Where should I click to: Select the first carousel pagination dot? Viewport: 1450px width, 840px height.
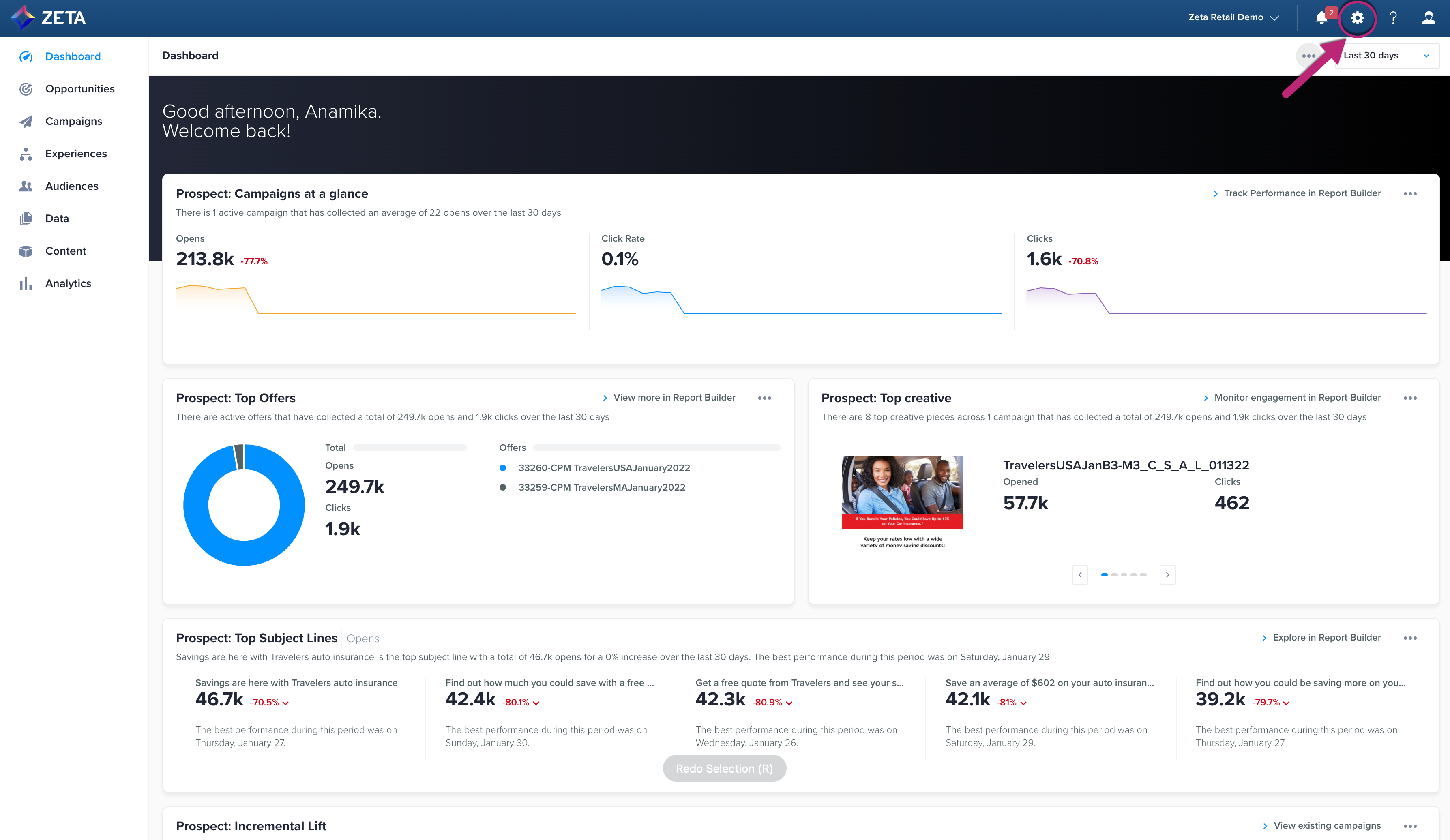pos(1104,575)
